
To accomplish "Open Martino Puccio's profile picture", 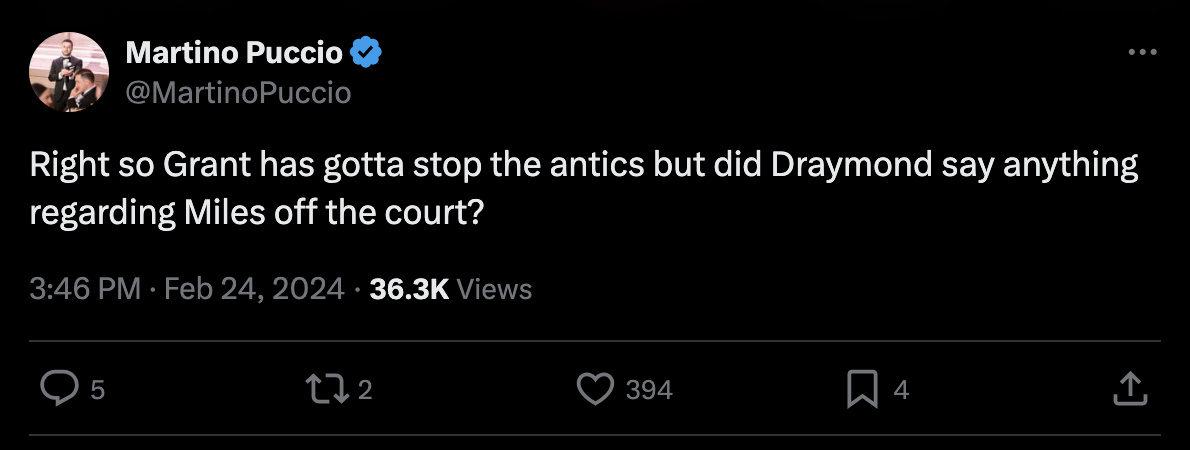I will 69,72.
